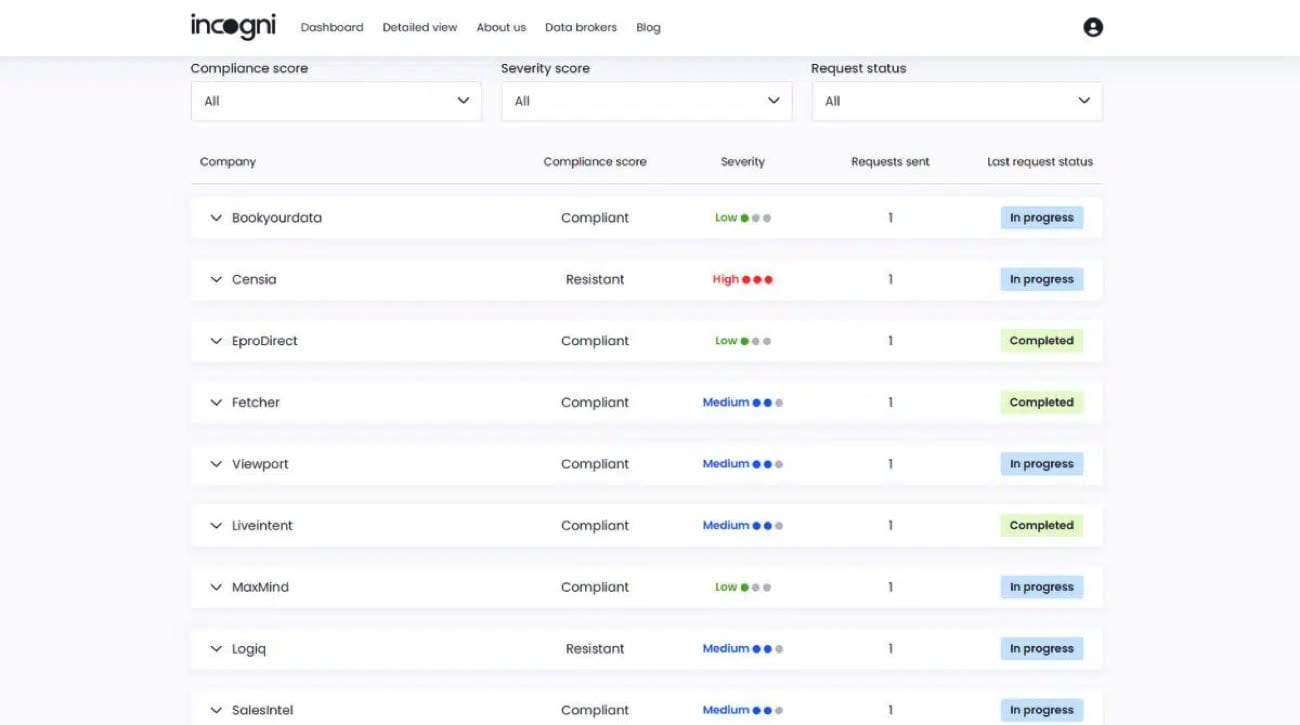Click the Severity score filter label
The width and height of the screenshot is (1300, 725).
pos(545,69)
